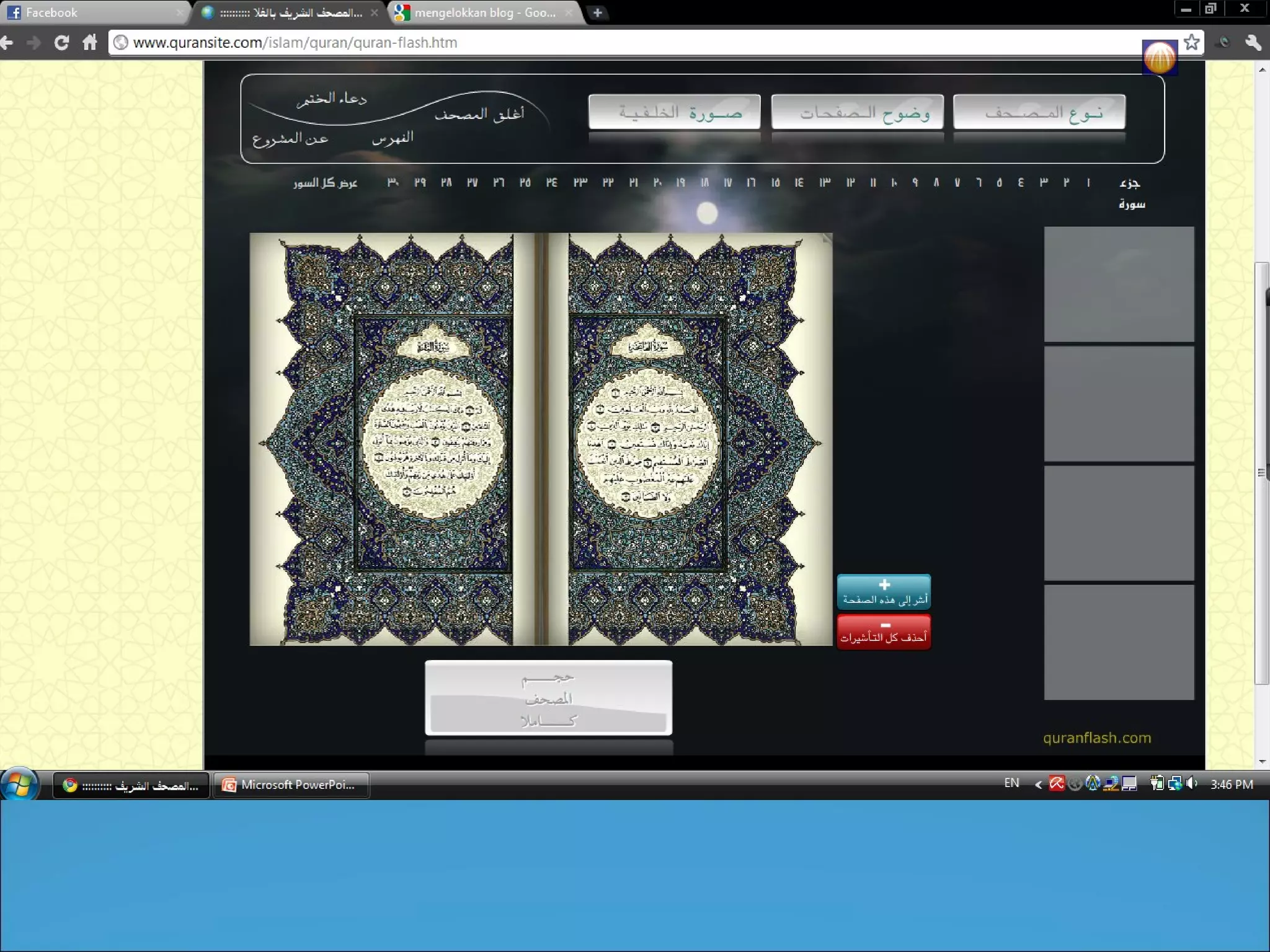Click the browser reload icon

click(x=61, y=43)
